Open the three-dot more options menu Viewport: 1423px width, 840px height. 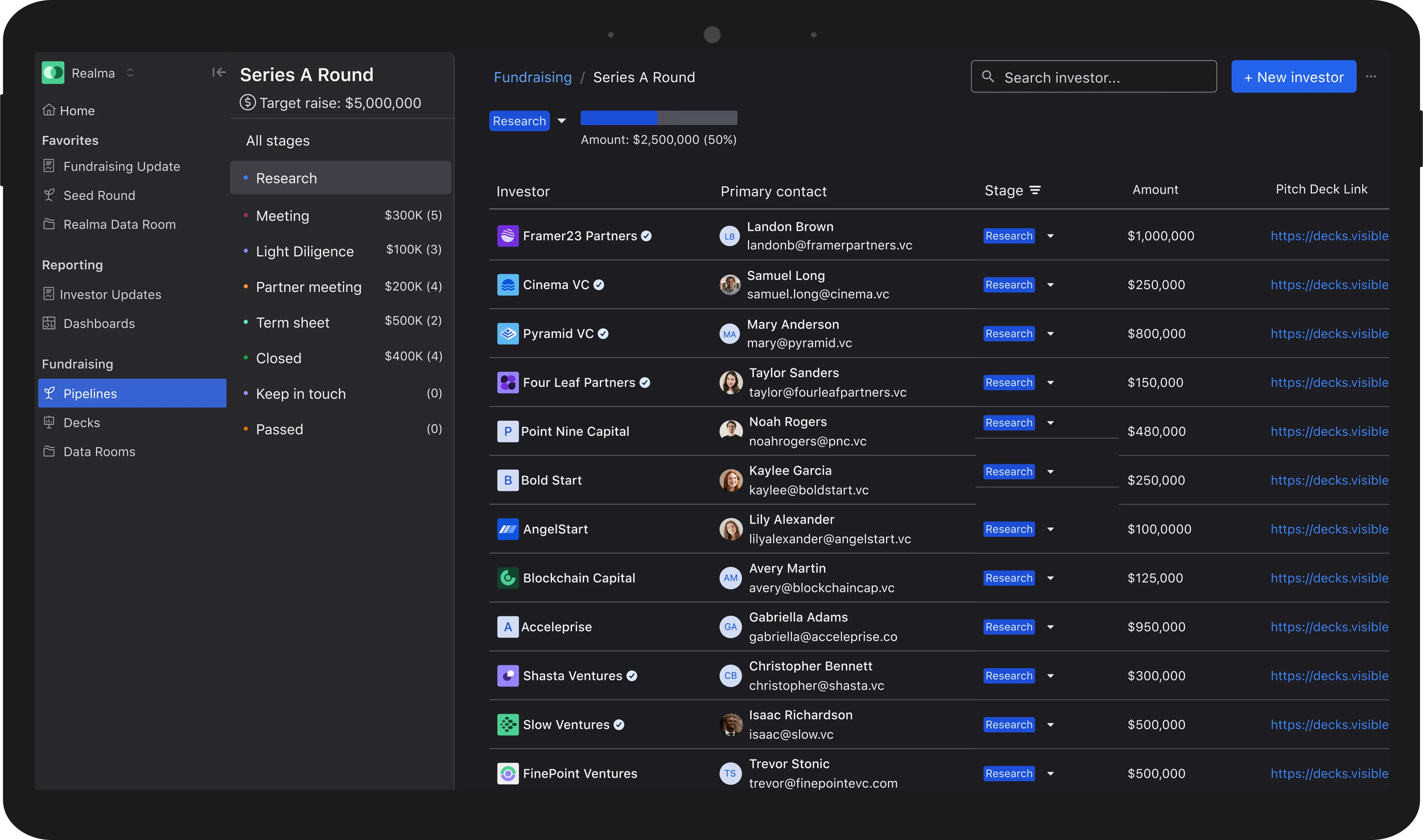[1370, 77]
